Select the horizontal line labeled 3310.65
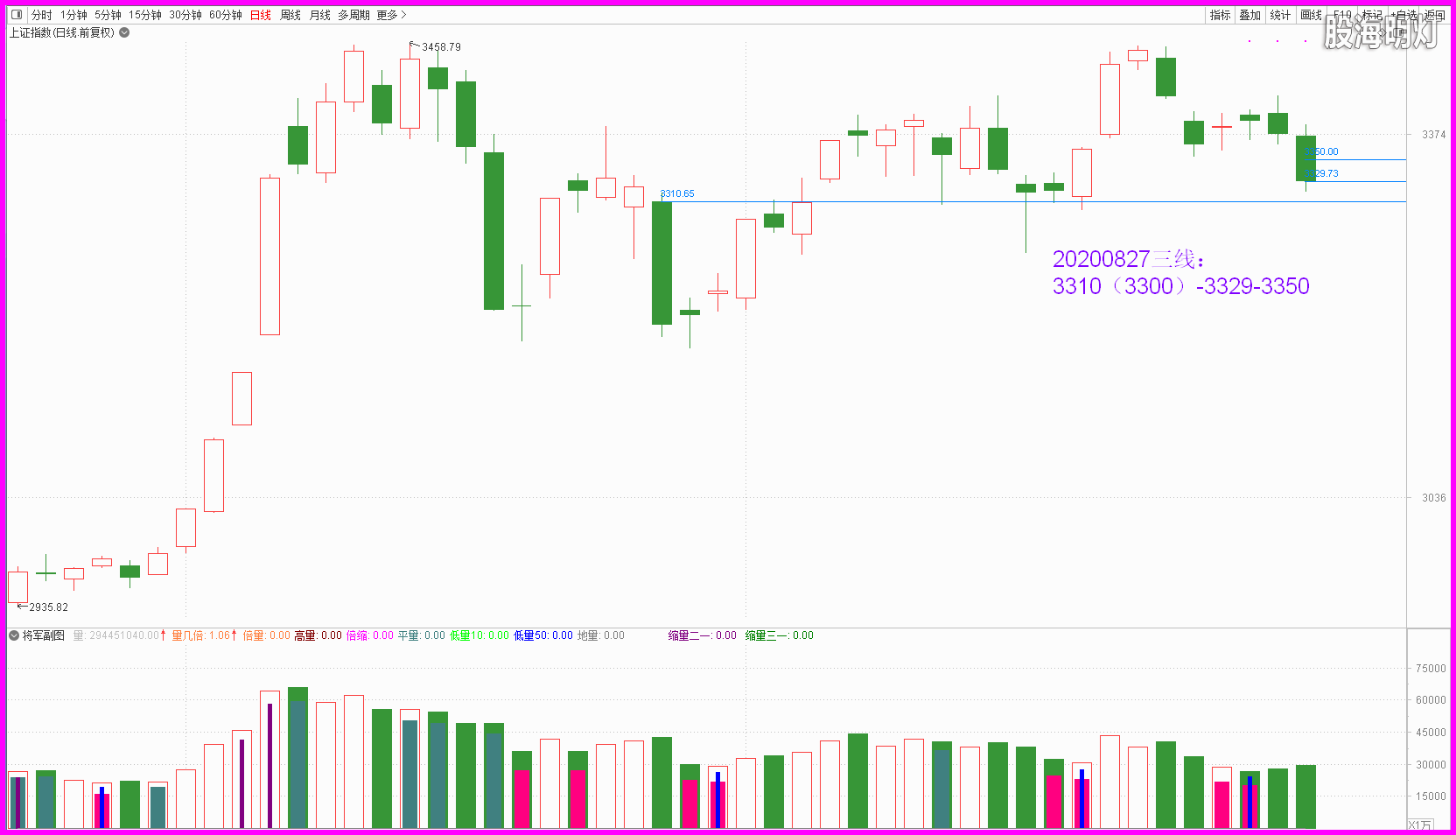Image resolution: width=1456 pixels, height=835 pixels. pyautogui.click(x=1032, y=201)
